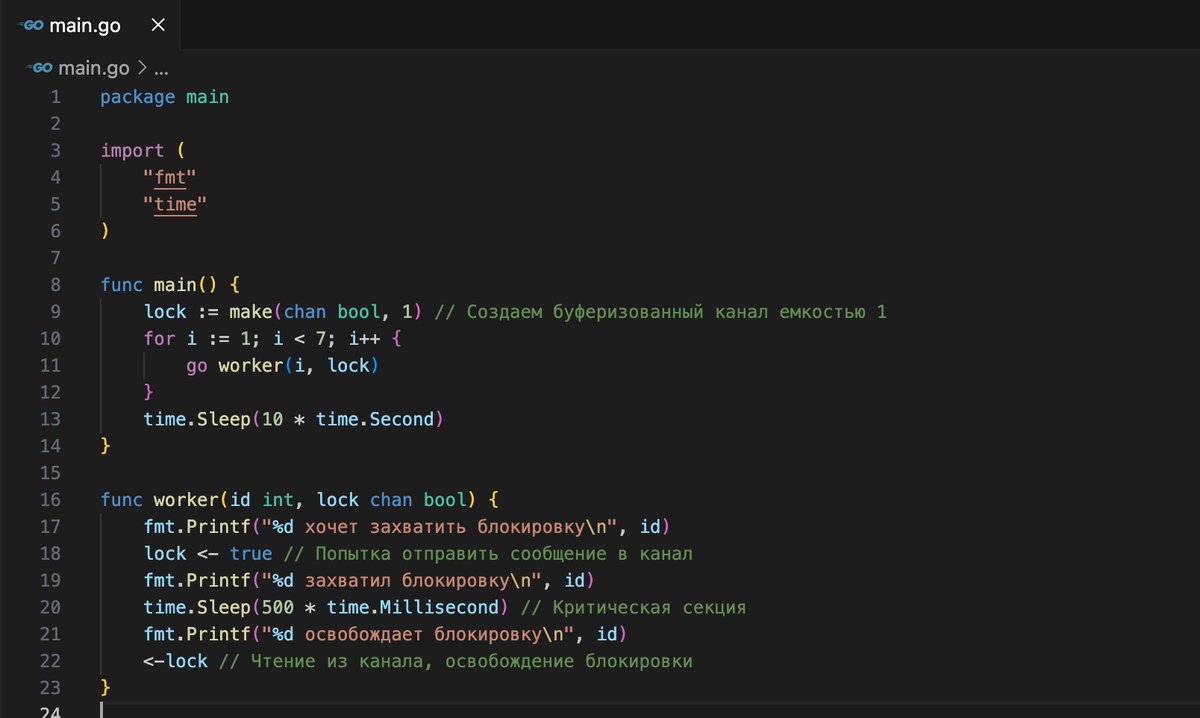This screenshot has height=718, width=1200.
Task: Click the "go worker(i, lock)" statement
Action: (x=282, y=366)
